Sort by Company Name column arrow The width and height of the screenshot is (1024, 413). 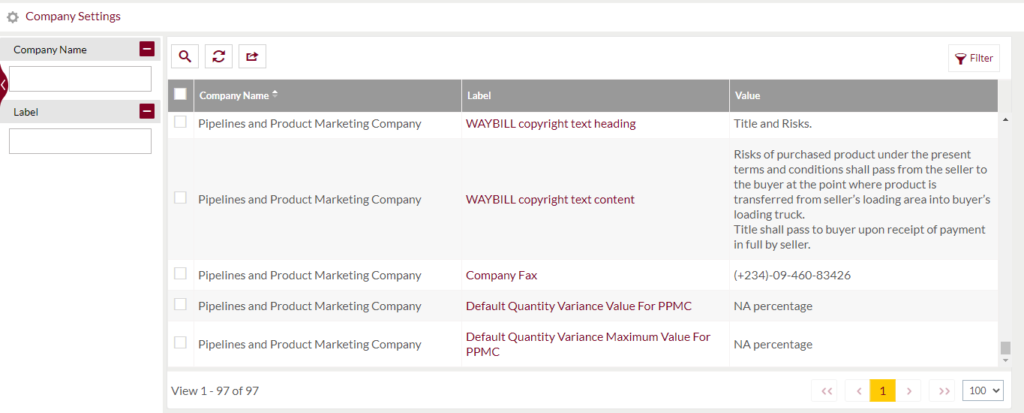tap(275, 95)
